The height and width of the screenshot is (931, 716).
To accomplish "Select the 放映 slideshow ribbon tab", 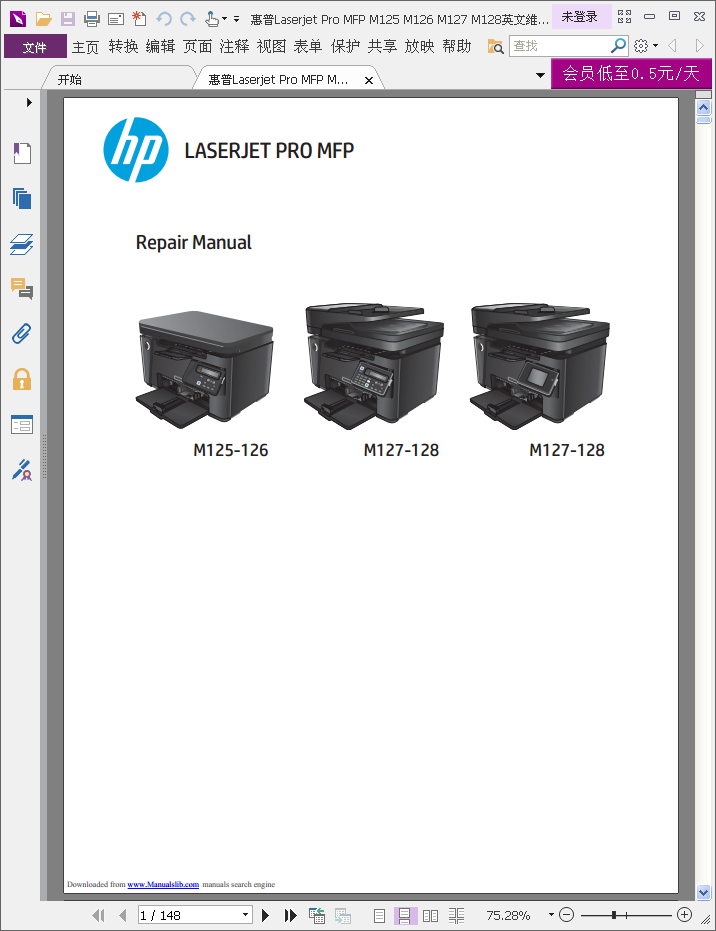I will point(419,46).
